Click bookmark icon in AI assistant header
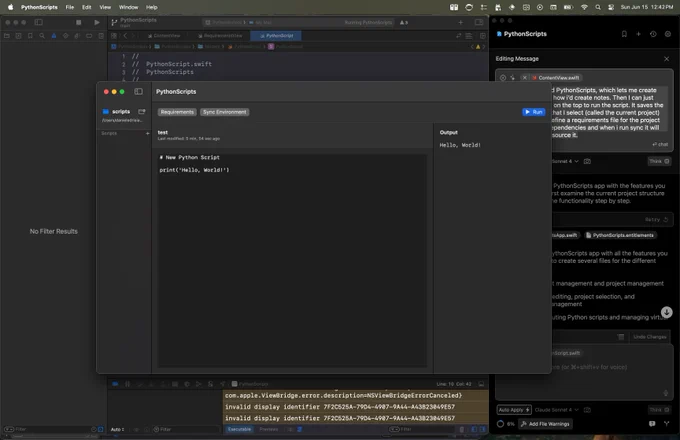Viewport: 680px width, 440px height. point(624,34)
